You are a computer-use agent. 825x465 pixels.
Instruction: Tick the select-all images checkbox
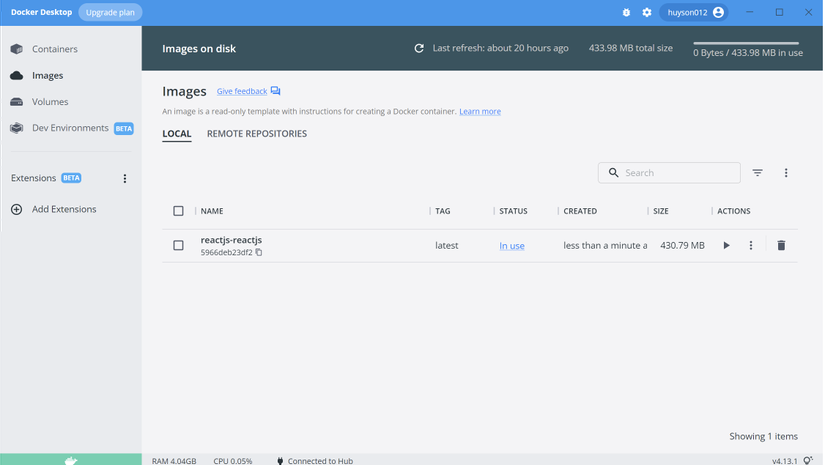178,211
